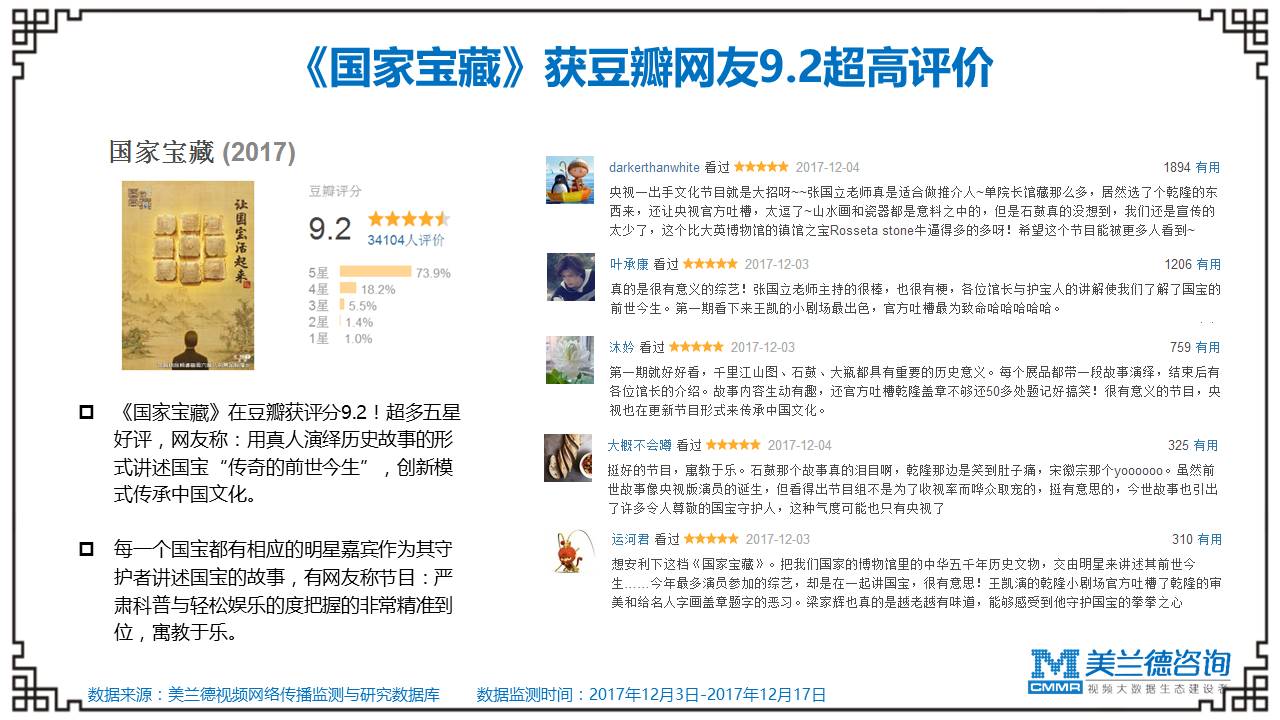Image resolution: width=1280 pixels, height=720 pixels.
Task: Open 沫妗's user profile link
Action: pos(622,347)
